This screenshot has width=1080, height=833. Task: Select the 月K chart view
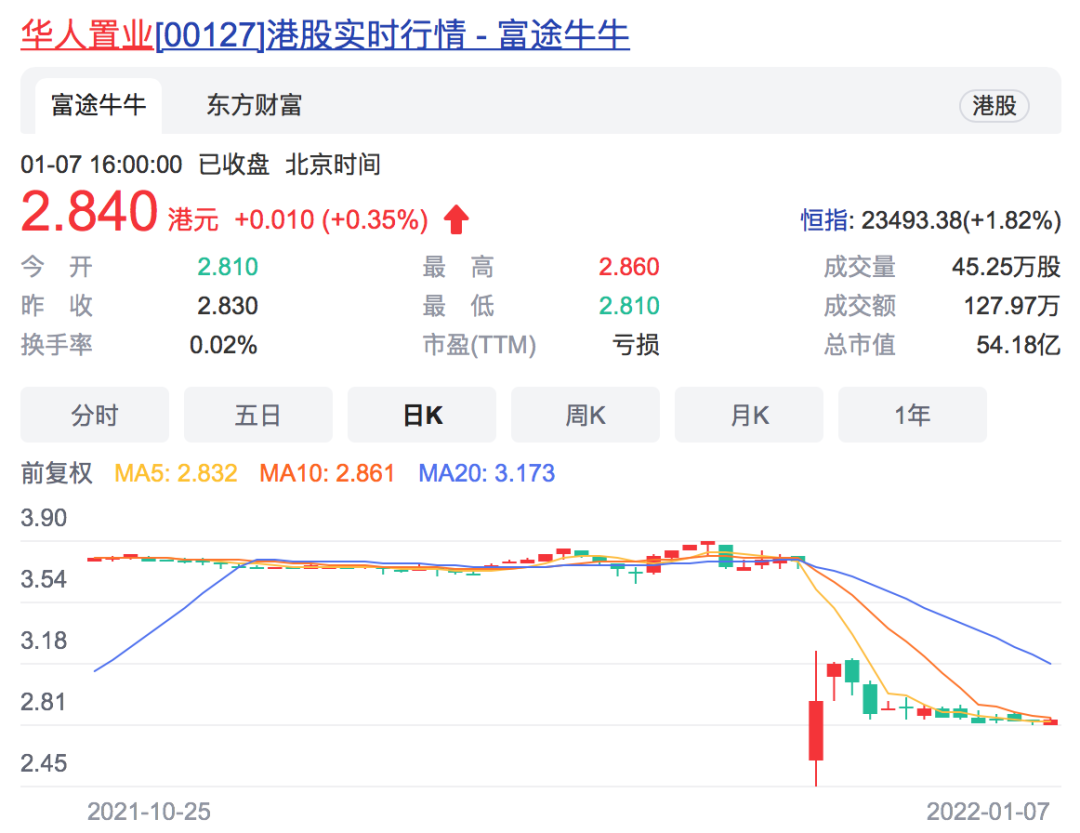coord(749,414)
